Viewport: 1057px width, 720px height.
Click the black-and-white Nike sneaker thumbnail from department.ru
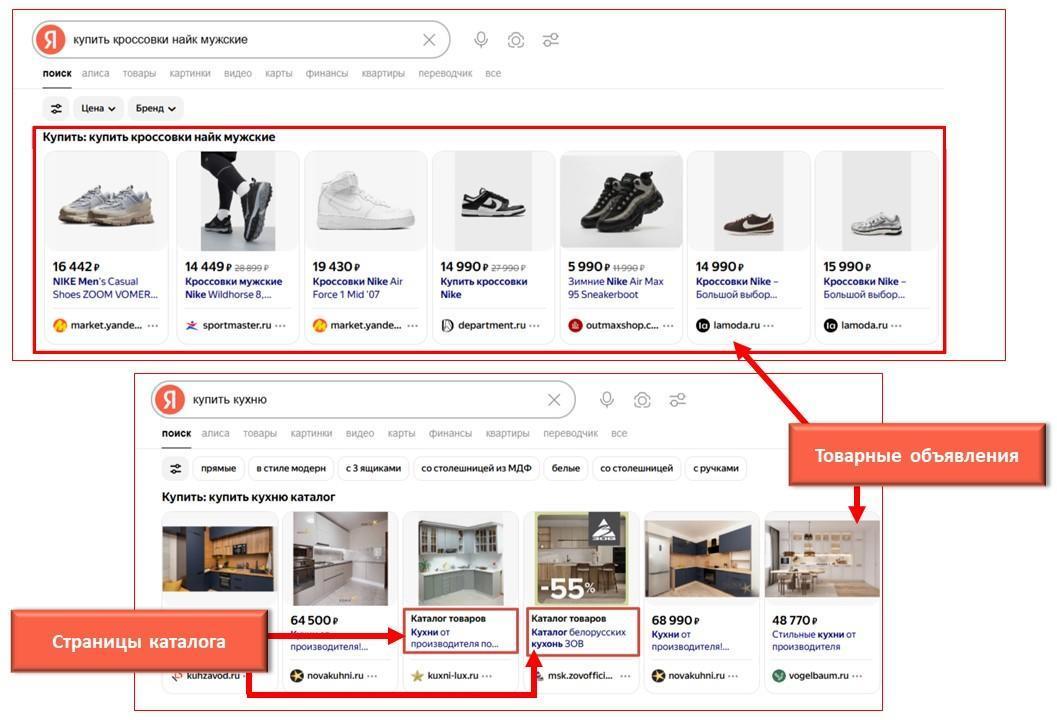[x=493, y=201]
